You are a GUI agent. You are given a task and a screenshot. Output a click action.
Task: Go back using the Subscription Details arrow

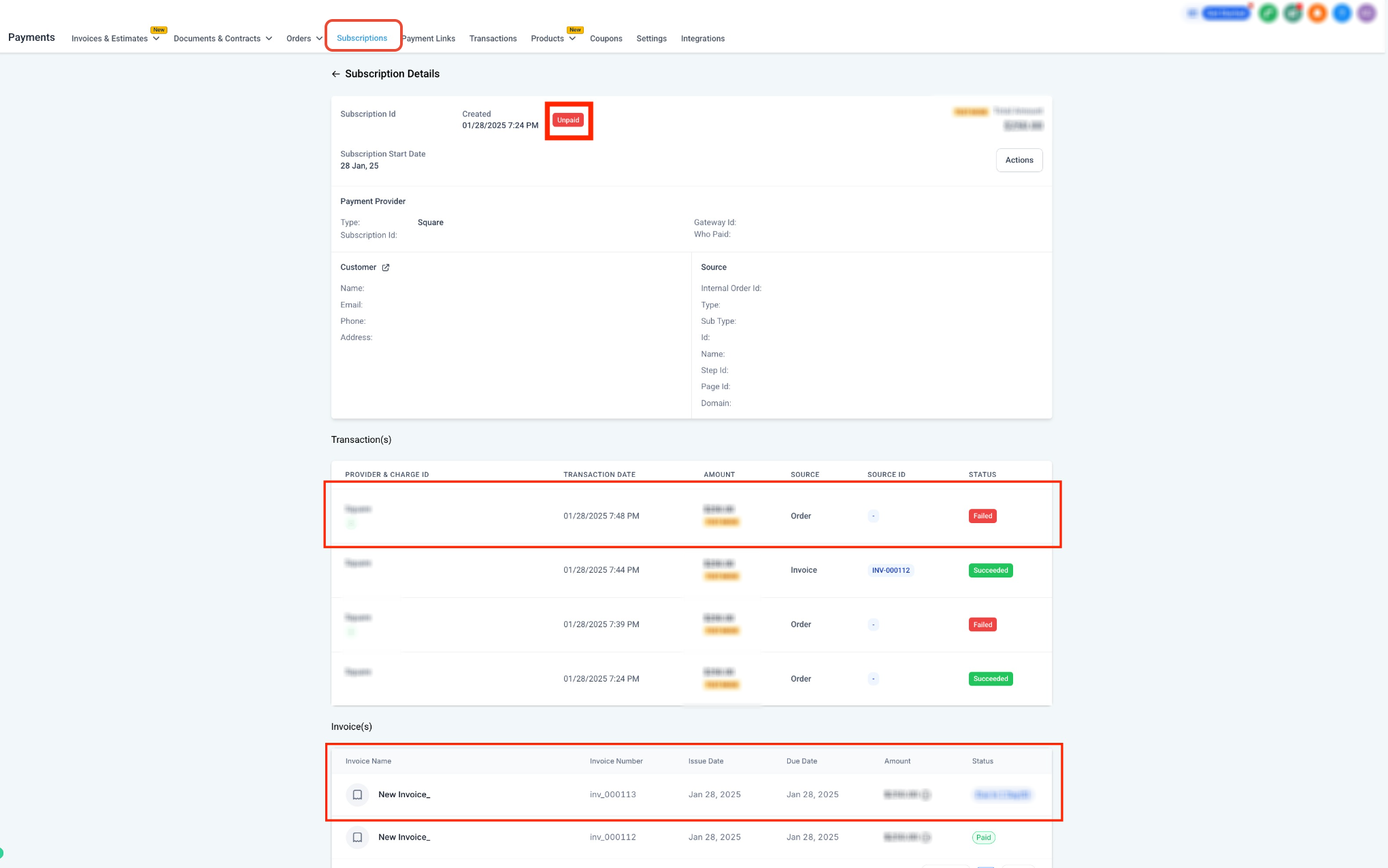[335, 74]
